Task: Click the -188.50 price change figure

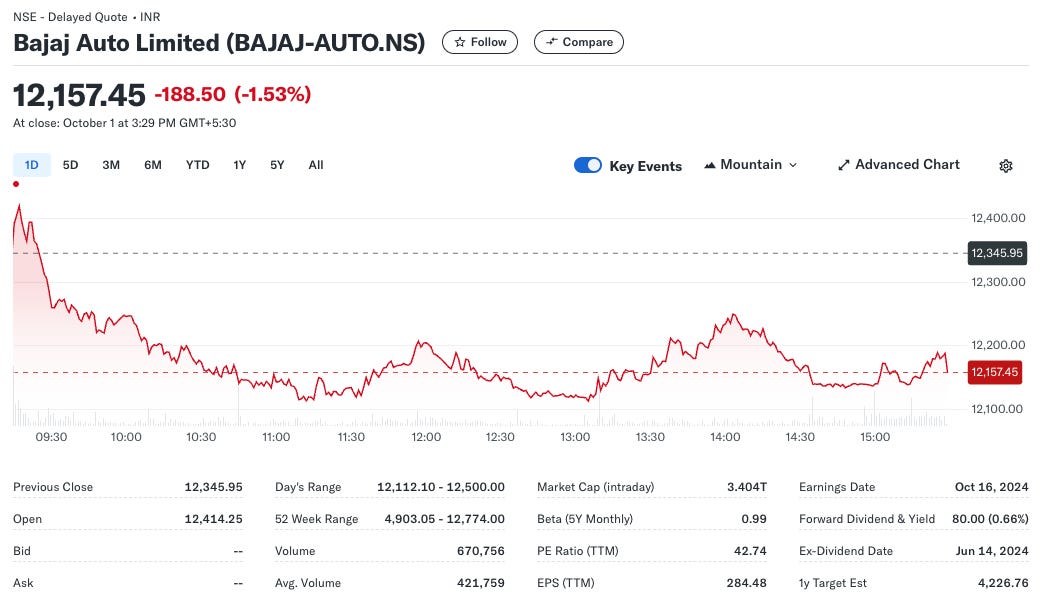Action: coord(190,94)
